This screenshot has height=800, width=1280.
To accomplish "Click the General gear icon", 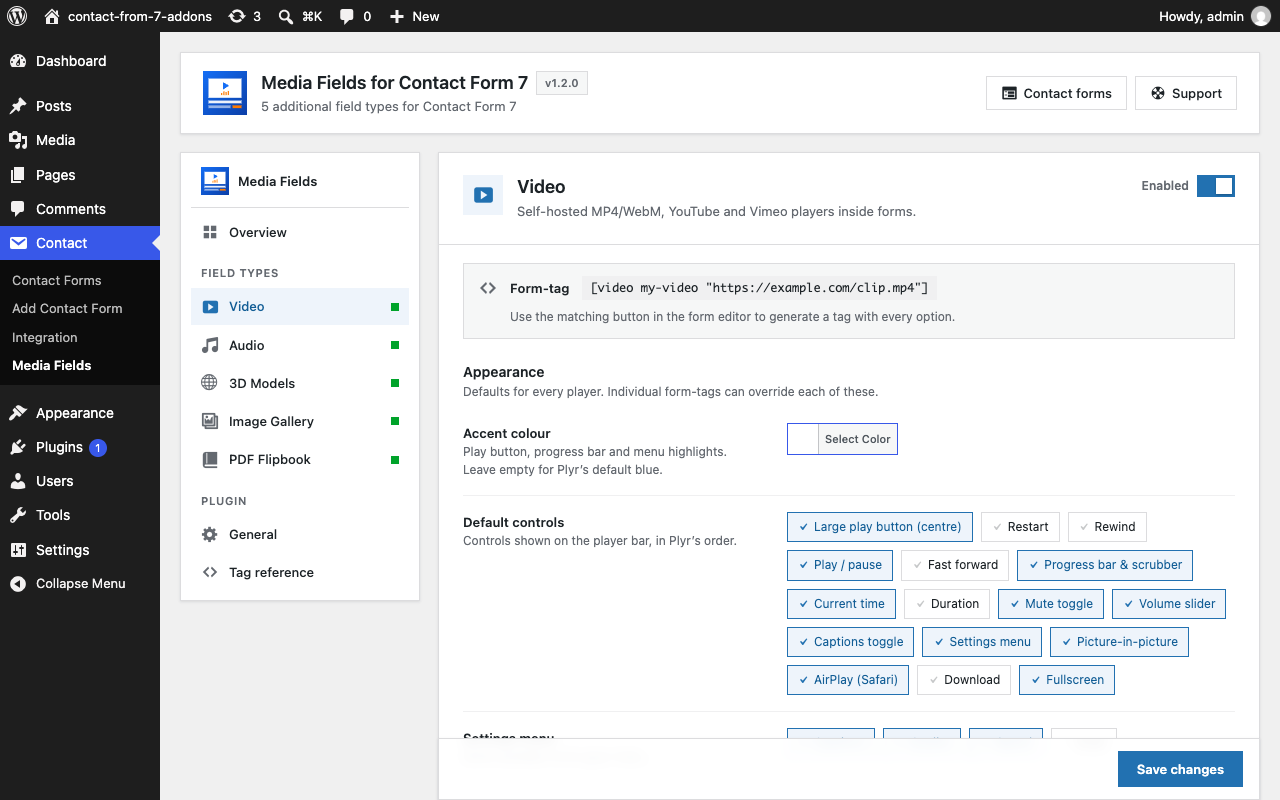I will pyautogui.click(x=210, y=534).
